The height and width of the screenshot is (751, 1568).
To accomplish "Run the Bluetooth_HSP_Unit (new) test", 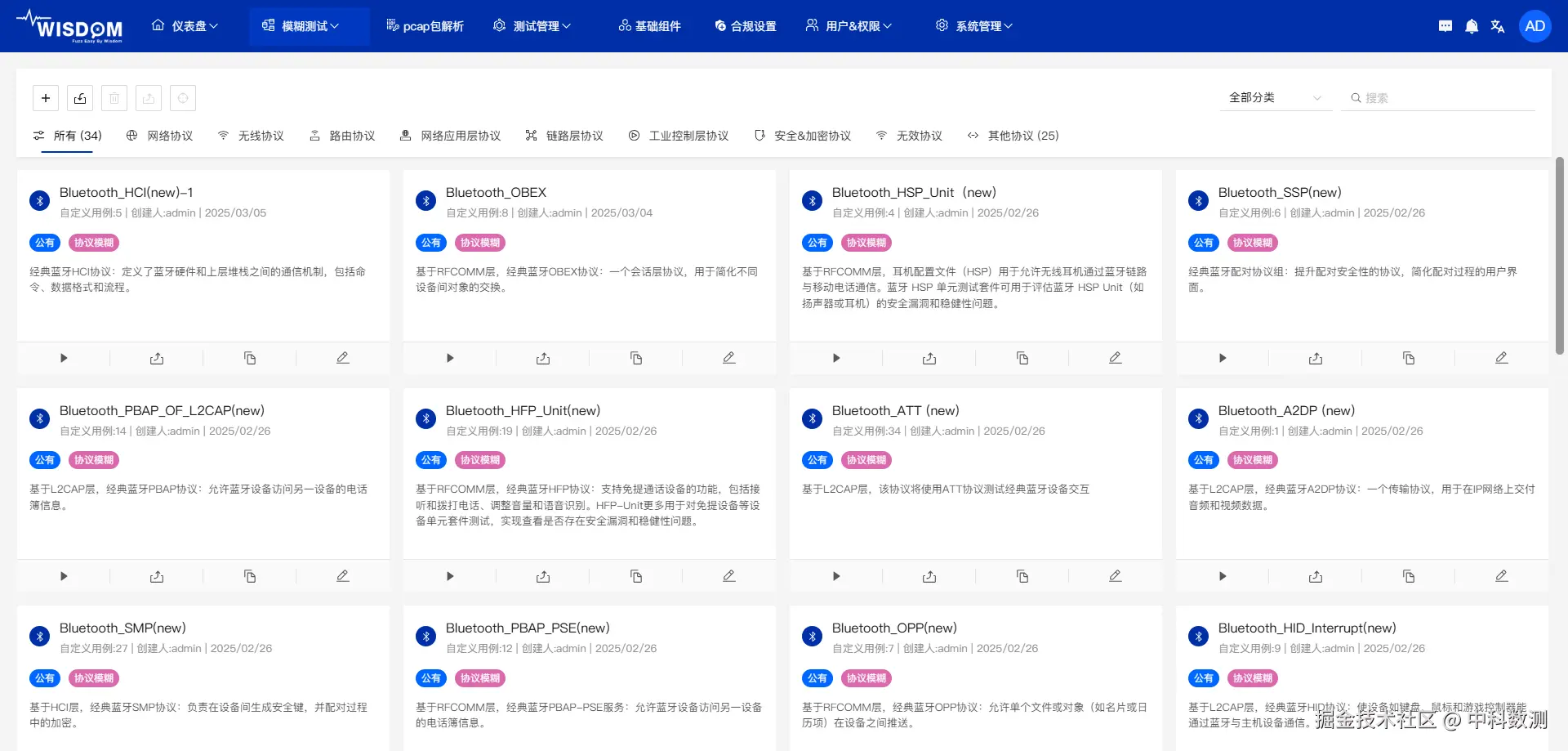I will 836,358.
